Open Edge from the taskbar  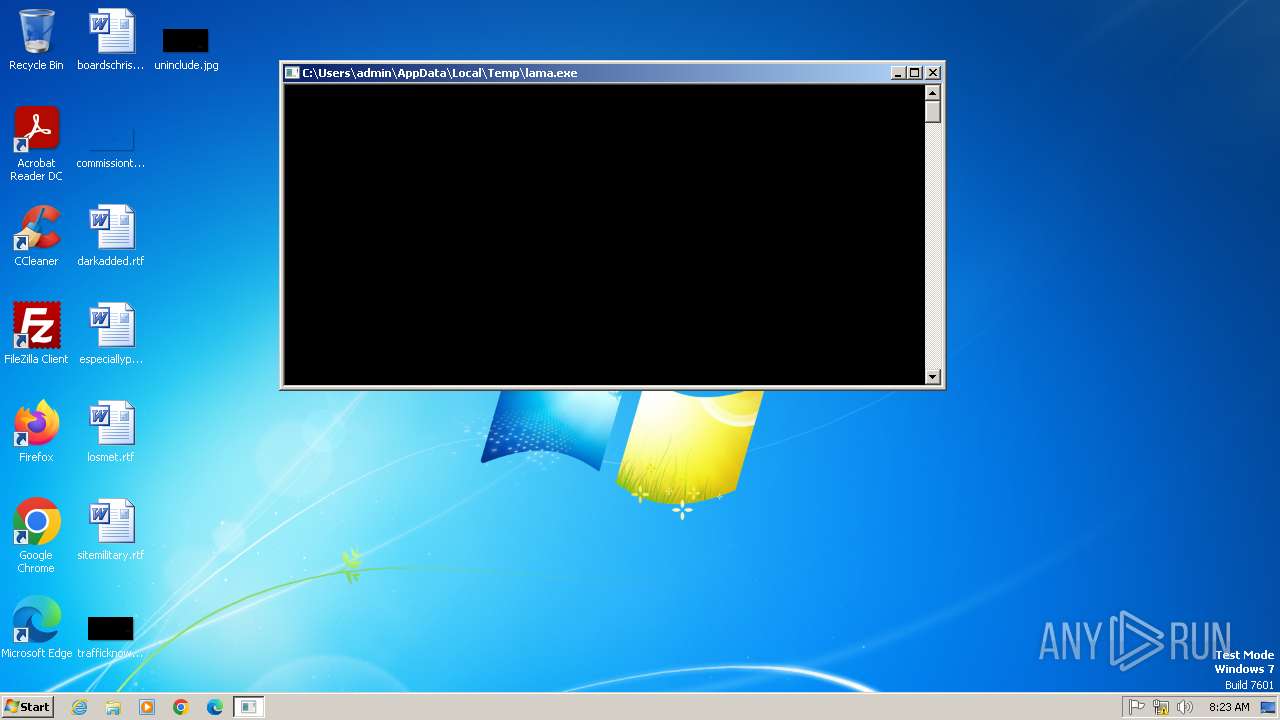point(215,707)
